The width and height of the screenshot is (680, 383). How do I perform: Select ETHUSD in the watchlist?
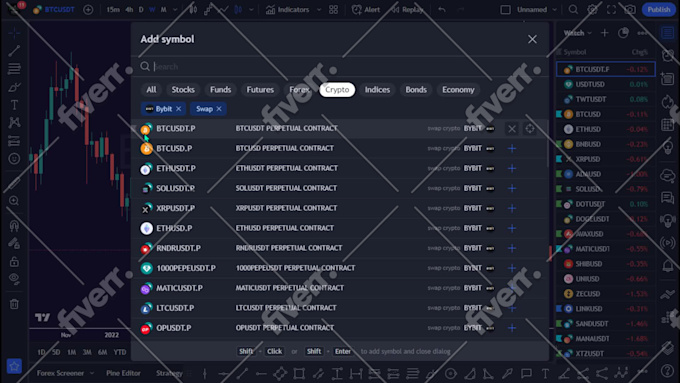click(606, 129)
